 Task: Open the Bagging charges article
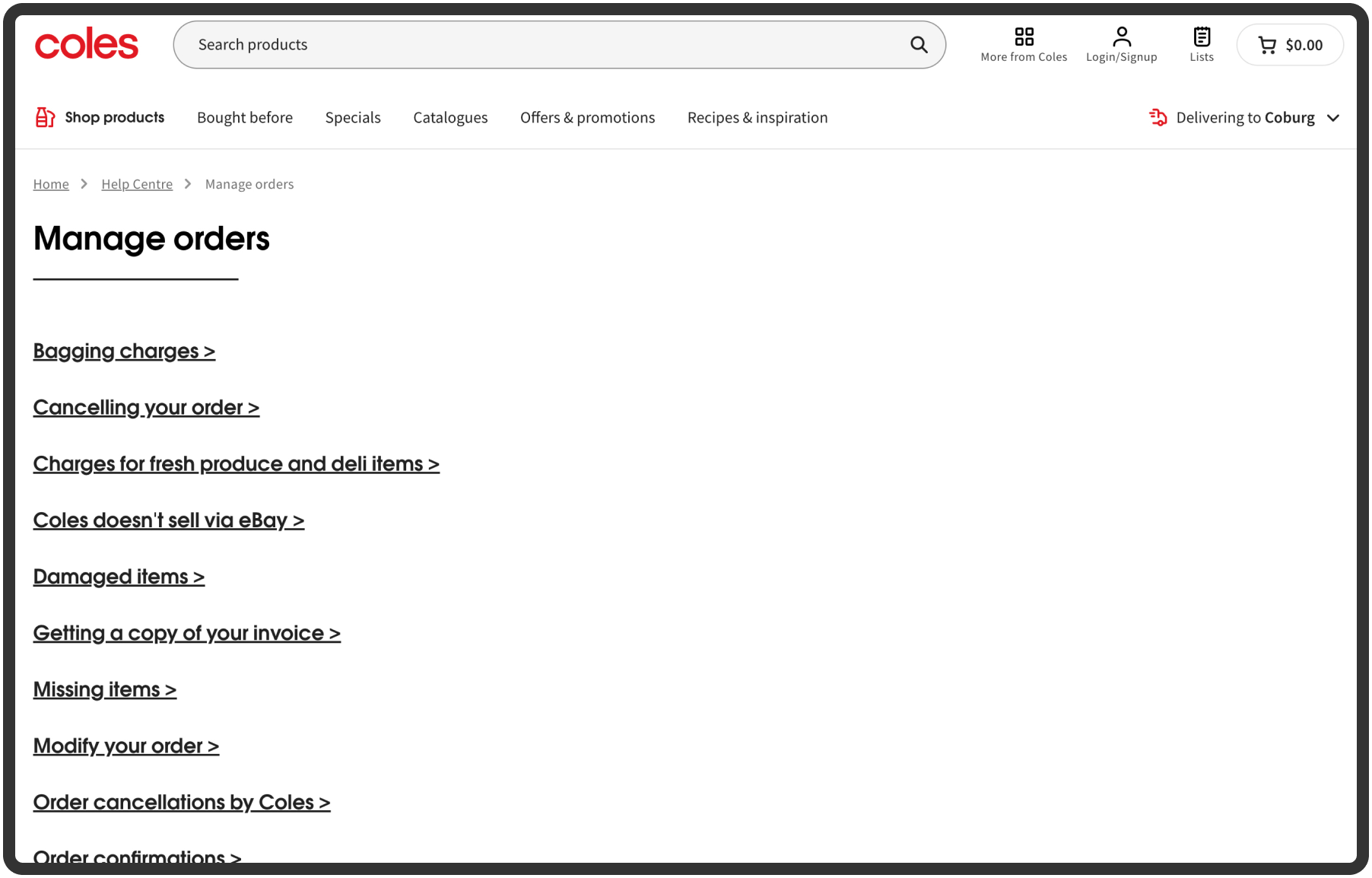click(x=124, y=351)
